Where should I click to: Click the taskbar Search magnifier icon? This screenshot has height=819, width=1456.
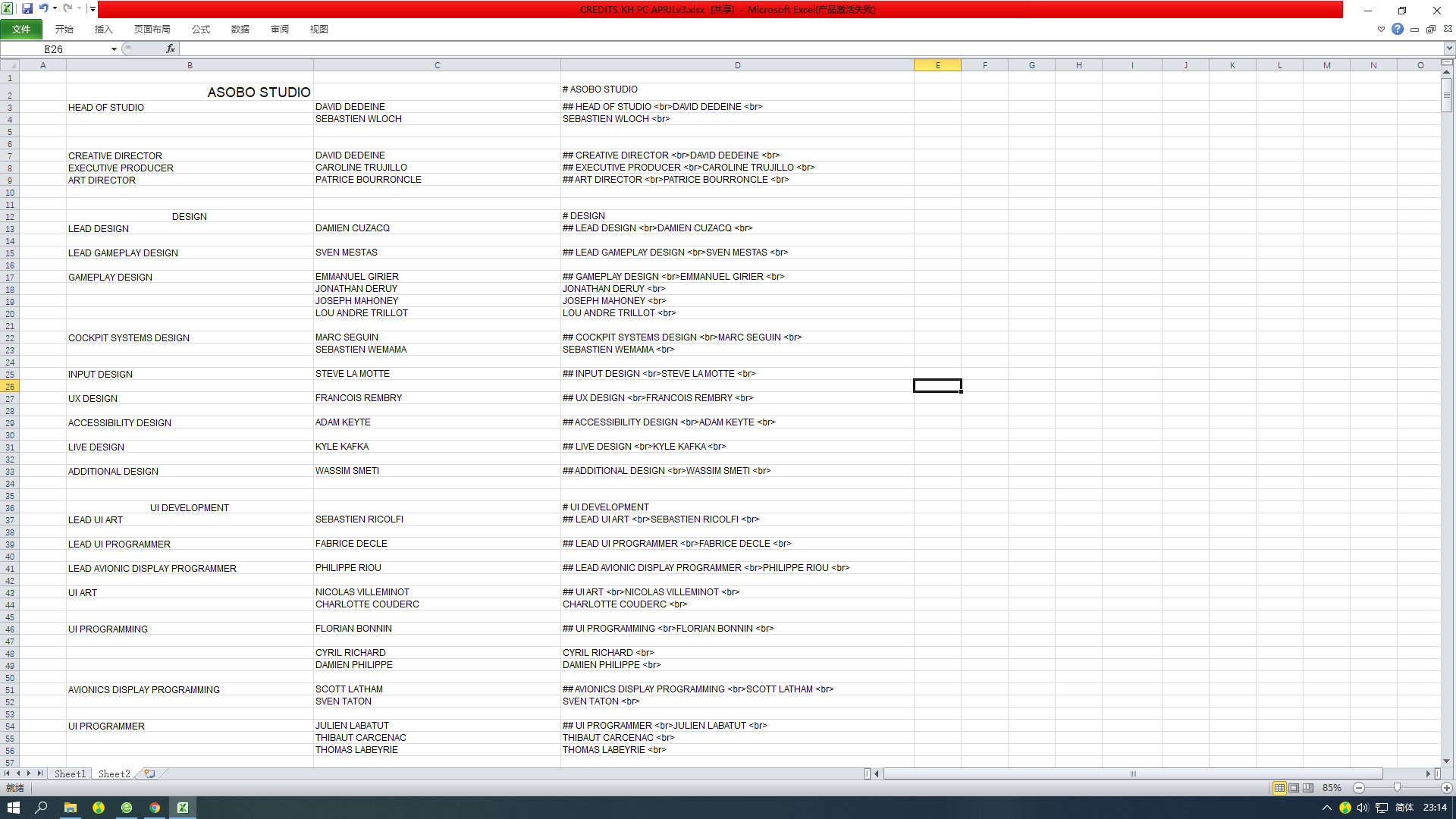click(42, 808)
